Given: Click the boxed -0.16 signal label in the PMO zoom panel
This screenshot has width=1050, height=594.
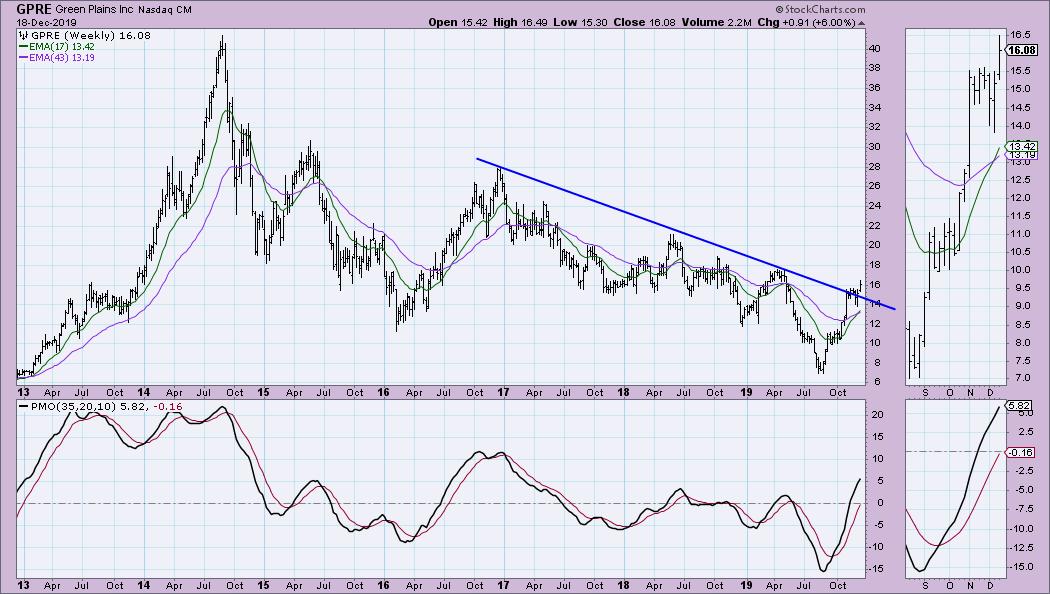Looking at the screenshot, I should (1021, 452).
